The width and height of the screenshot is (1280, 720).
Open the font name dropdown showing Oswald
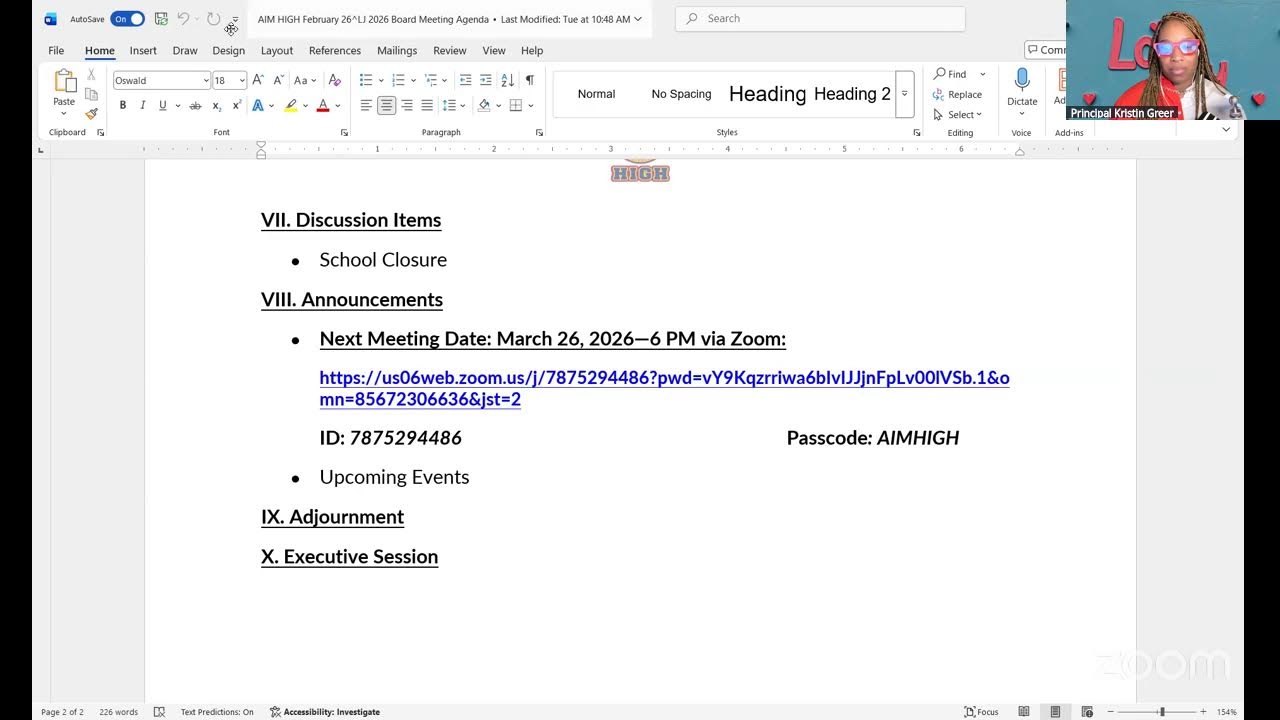coord(206,80)
